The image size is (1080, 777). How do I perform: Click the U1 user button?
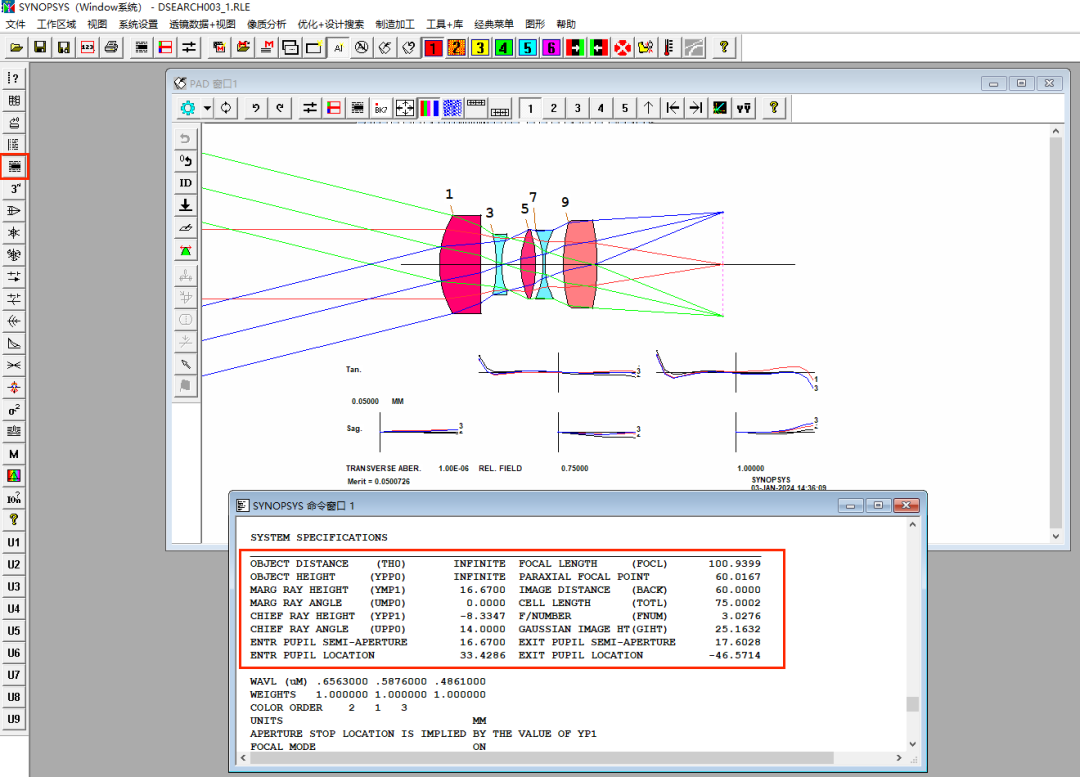click(14, 542)
